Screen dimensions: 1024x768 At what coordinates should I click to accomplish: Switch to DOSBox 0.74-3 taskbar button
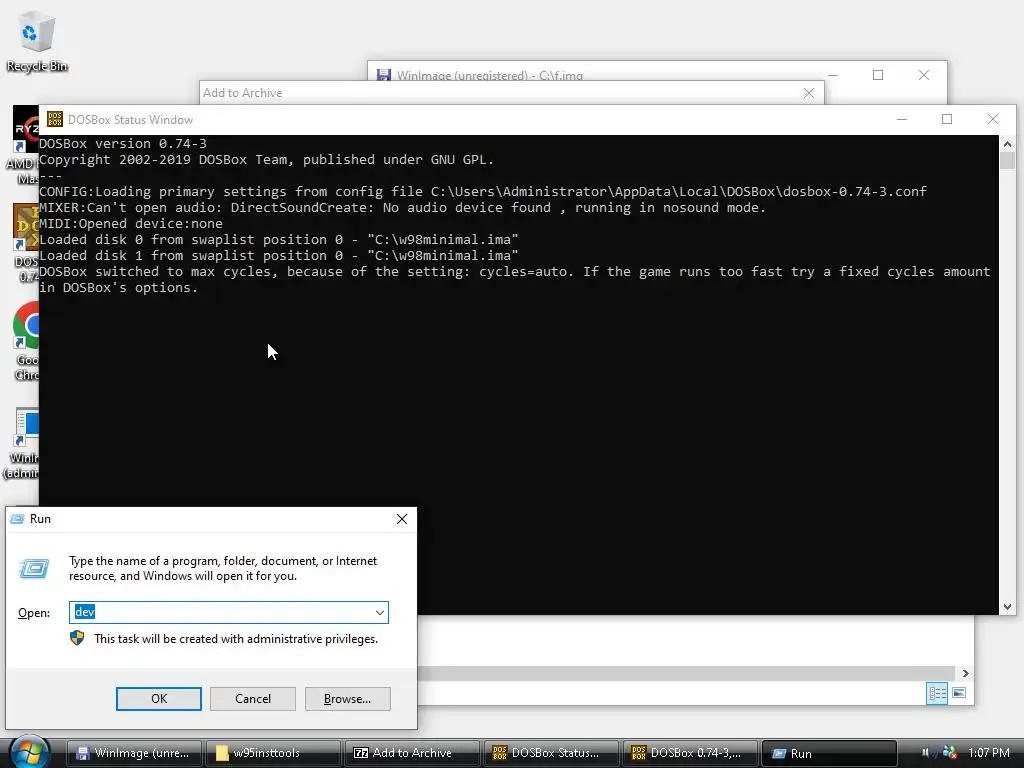(690, 753)
